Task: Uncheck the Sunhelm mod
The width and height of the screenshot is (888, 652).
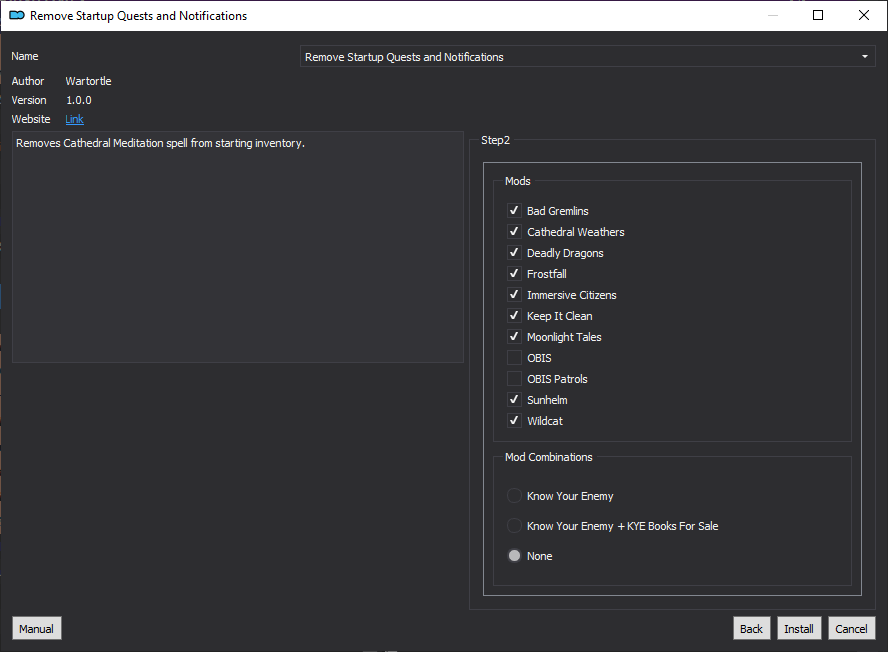Action: [x=514, y=399]
